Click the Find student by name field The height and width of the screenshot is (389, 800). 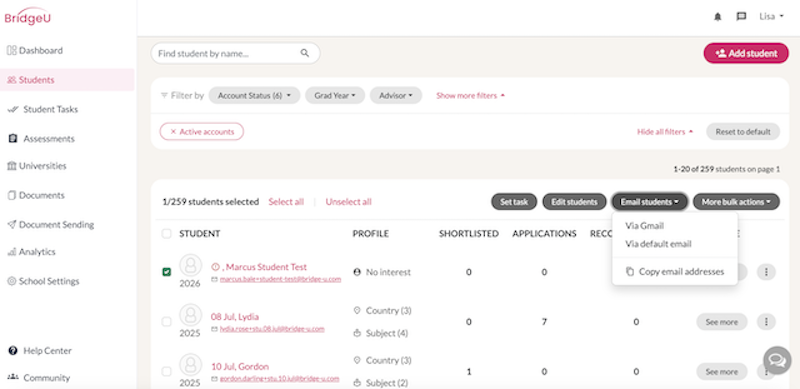pos(235,53)
